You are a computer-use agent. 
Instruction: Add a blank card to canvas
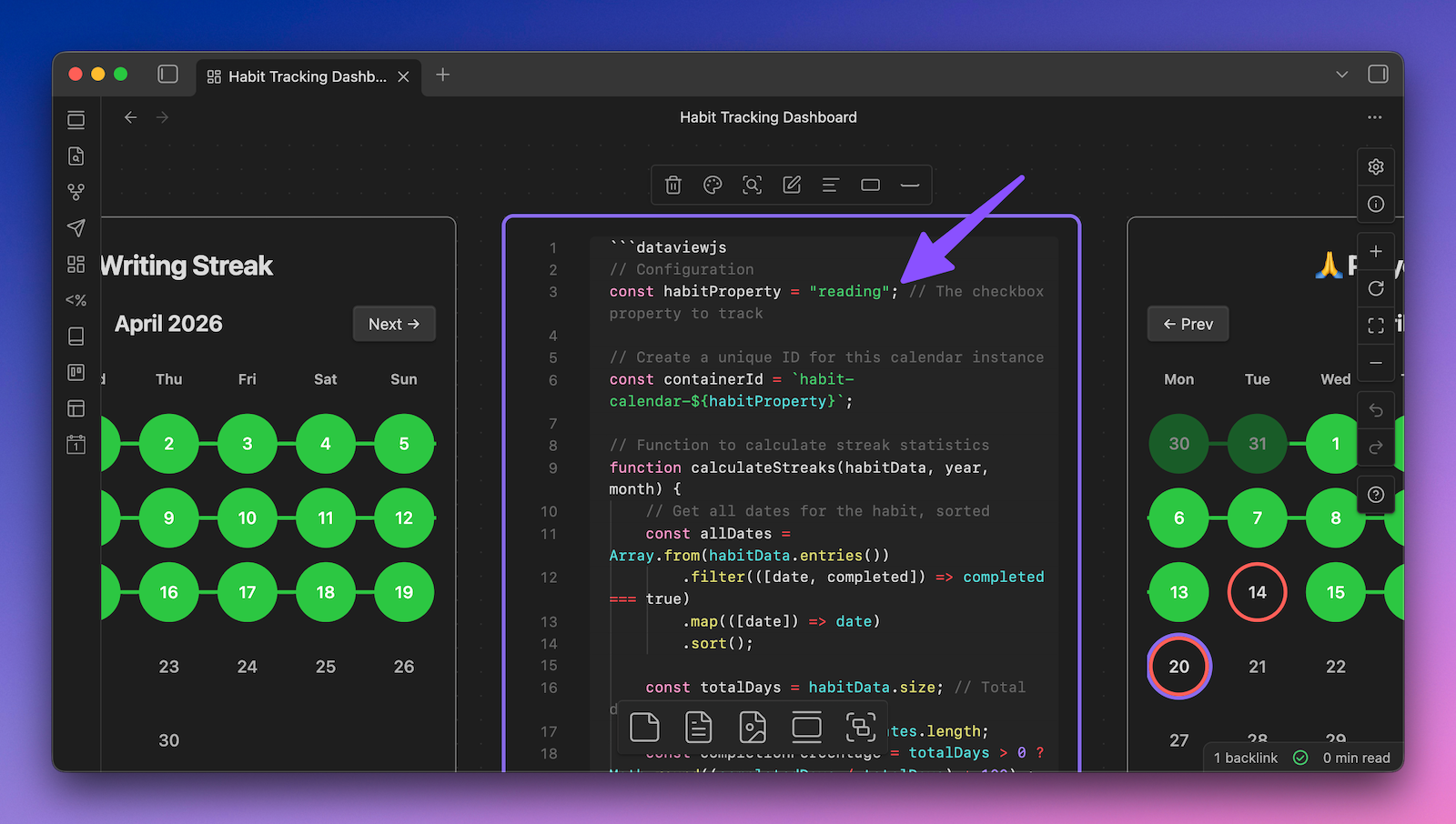click(x=644, y=728)
